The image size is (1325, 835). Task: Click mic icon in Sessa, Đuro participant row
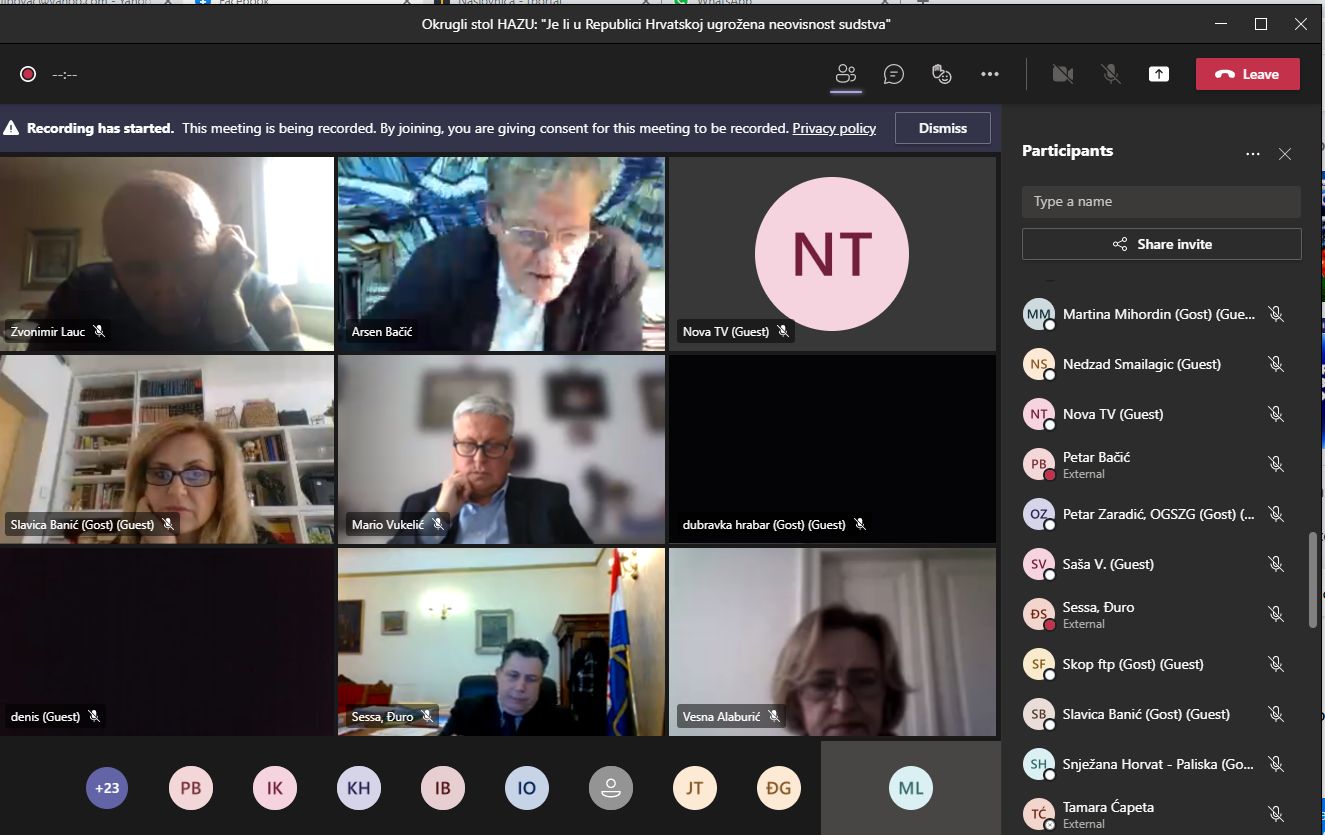[x=1276, y=614]
